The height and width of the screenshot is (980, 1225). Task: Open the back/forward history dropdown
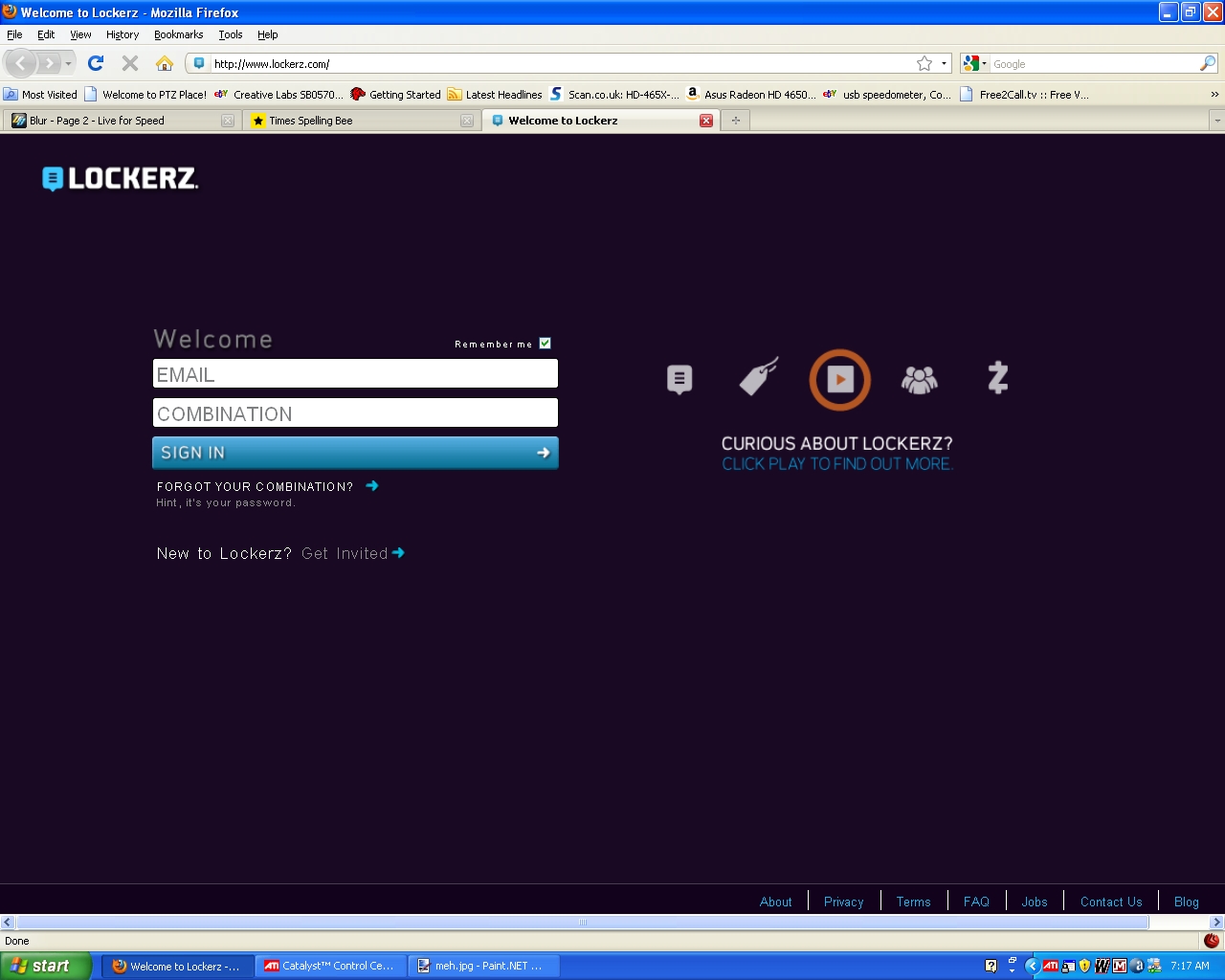click(68, 64)
